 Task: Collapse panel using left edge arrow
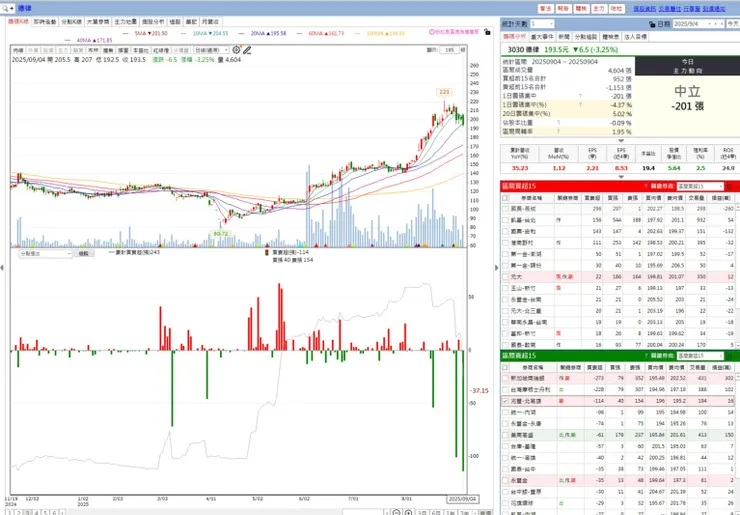2,268
